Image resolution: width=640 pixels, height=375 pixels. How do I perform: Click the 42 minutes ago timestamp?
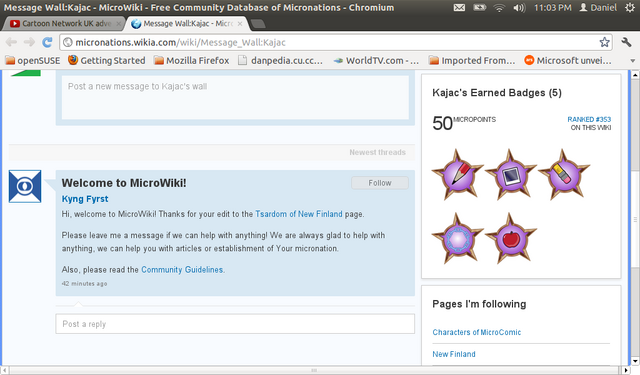click(x=84, y=284)
